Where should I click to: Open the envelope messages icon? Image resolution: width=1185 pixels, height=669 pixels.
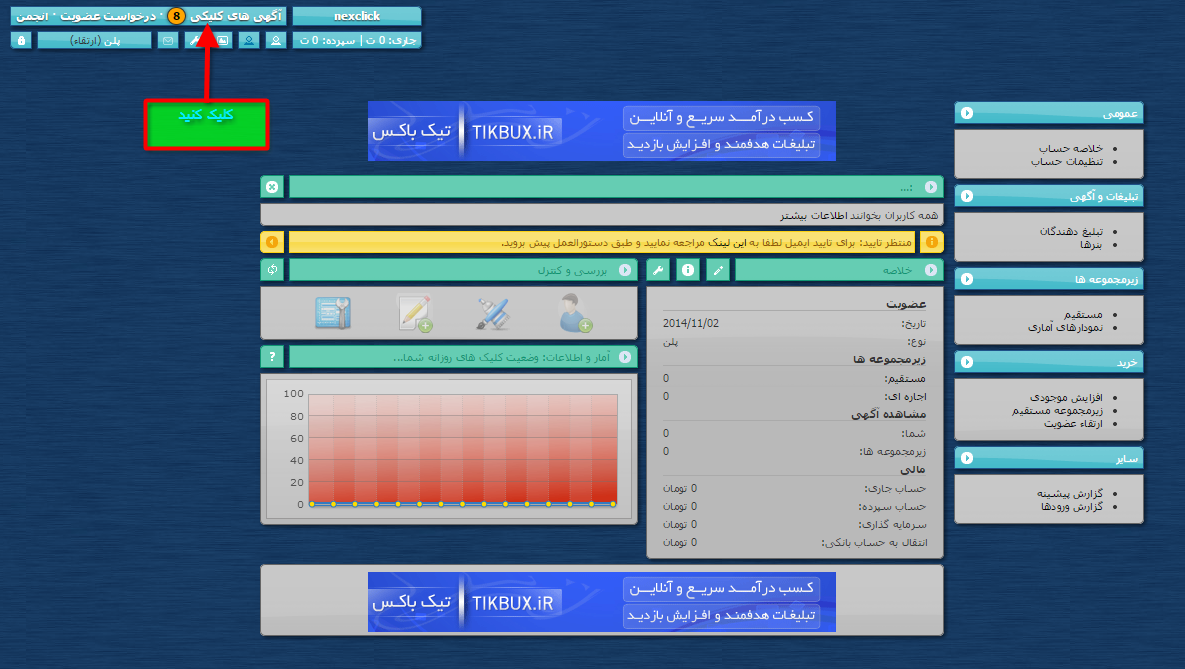[168, 40]
